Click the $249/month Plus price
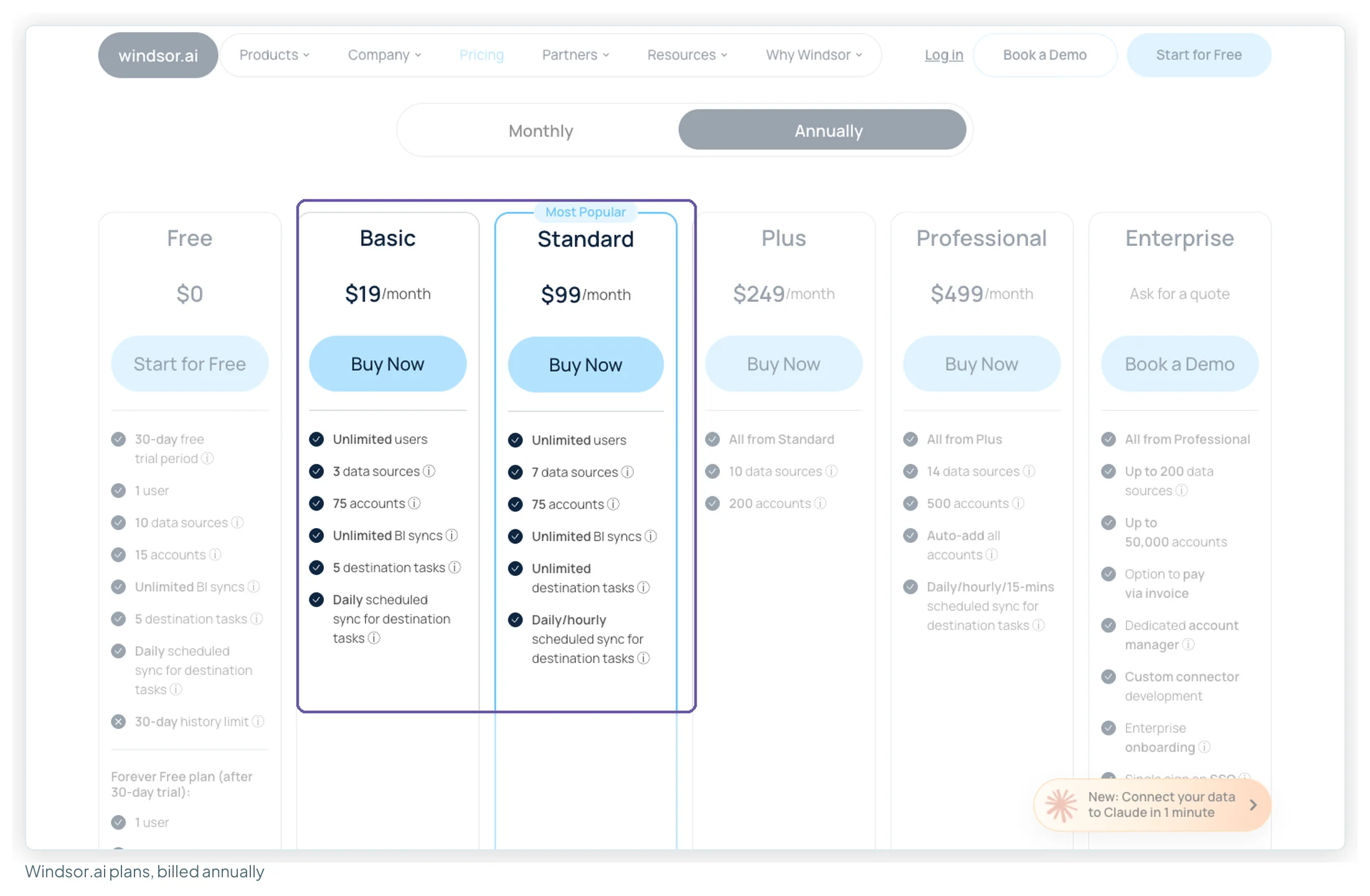 tap(783, 293)
